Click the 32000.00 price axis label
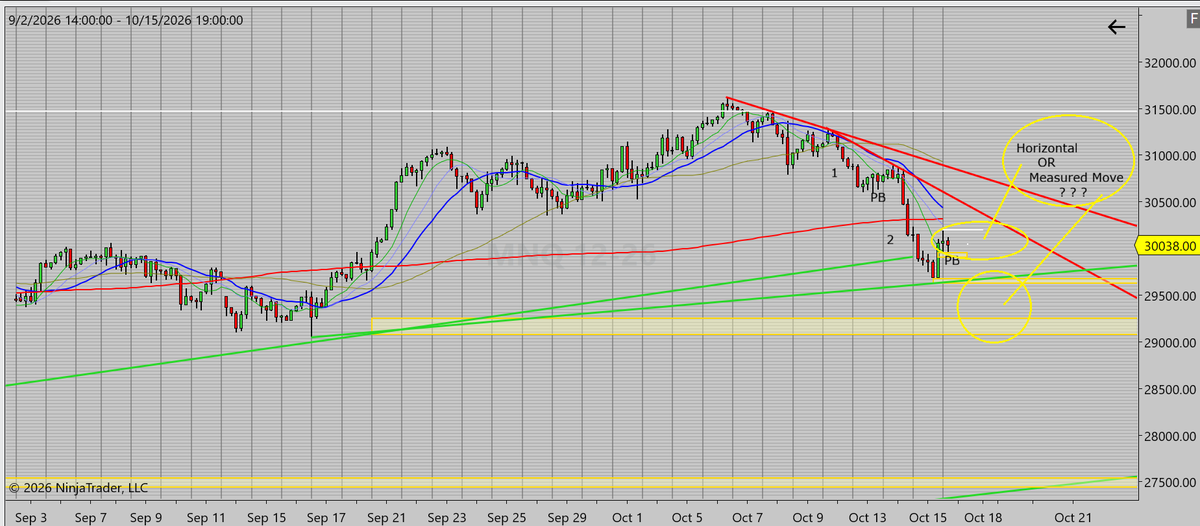The height and width of the screenshot is (526, 1200). (x=1170, y=63)
